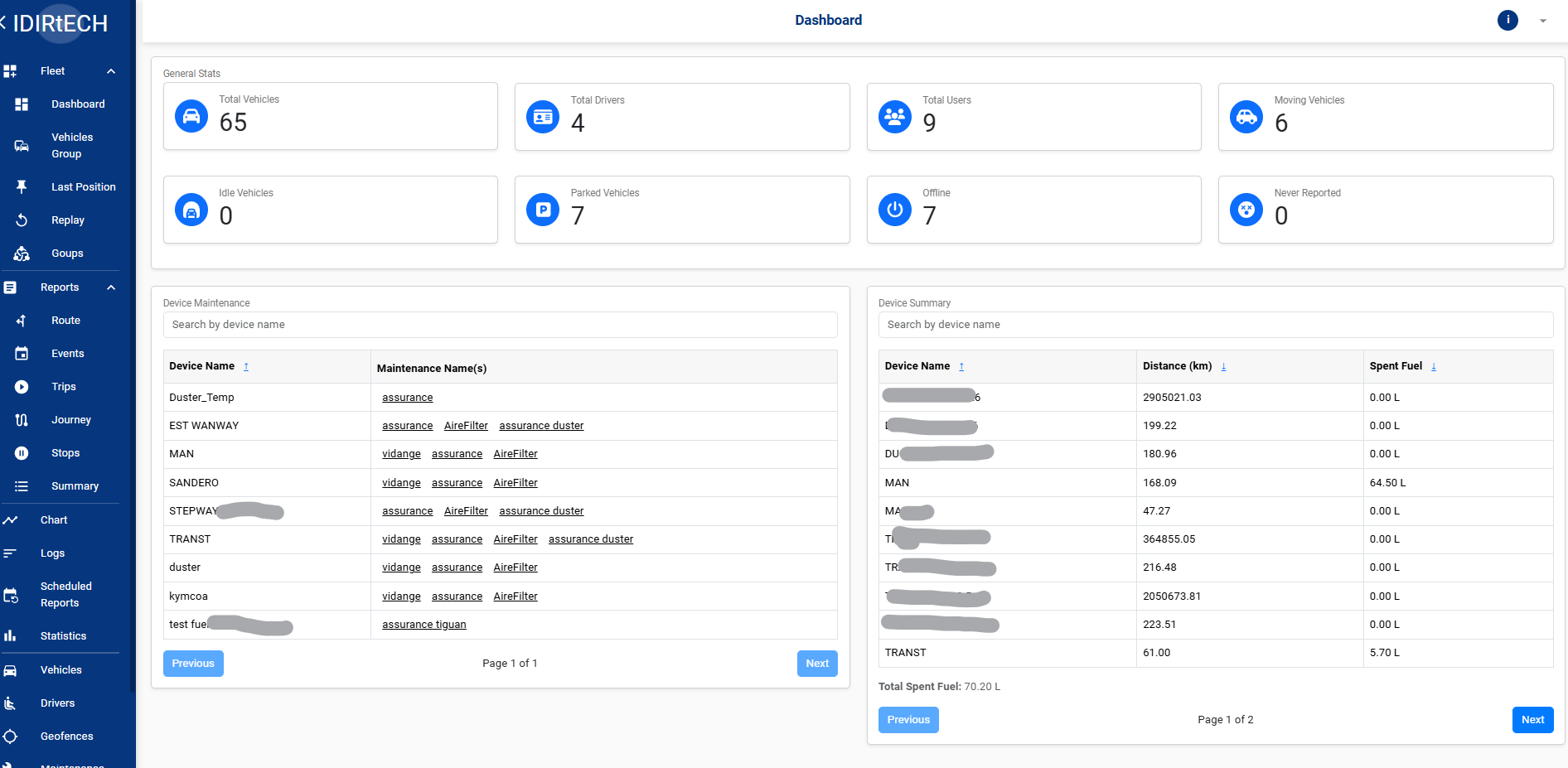Screen dimensions: 1568x768
Task: Go to Scheduled Reports menu item
Action: point(65,595)
